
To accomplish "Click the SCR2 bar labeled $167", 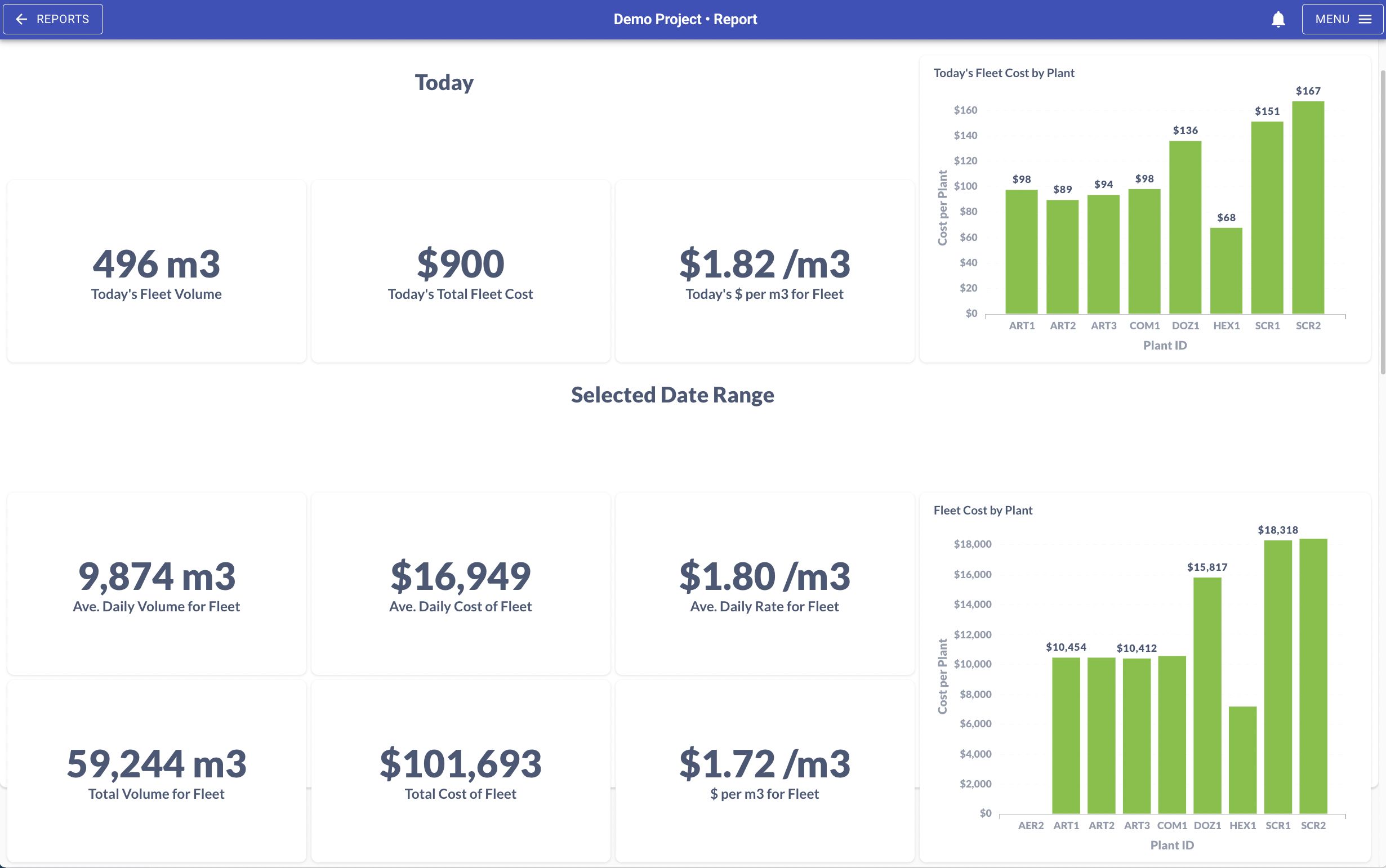I will click(1308, 207).
